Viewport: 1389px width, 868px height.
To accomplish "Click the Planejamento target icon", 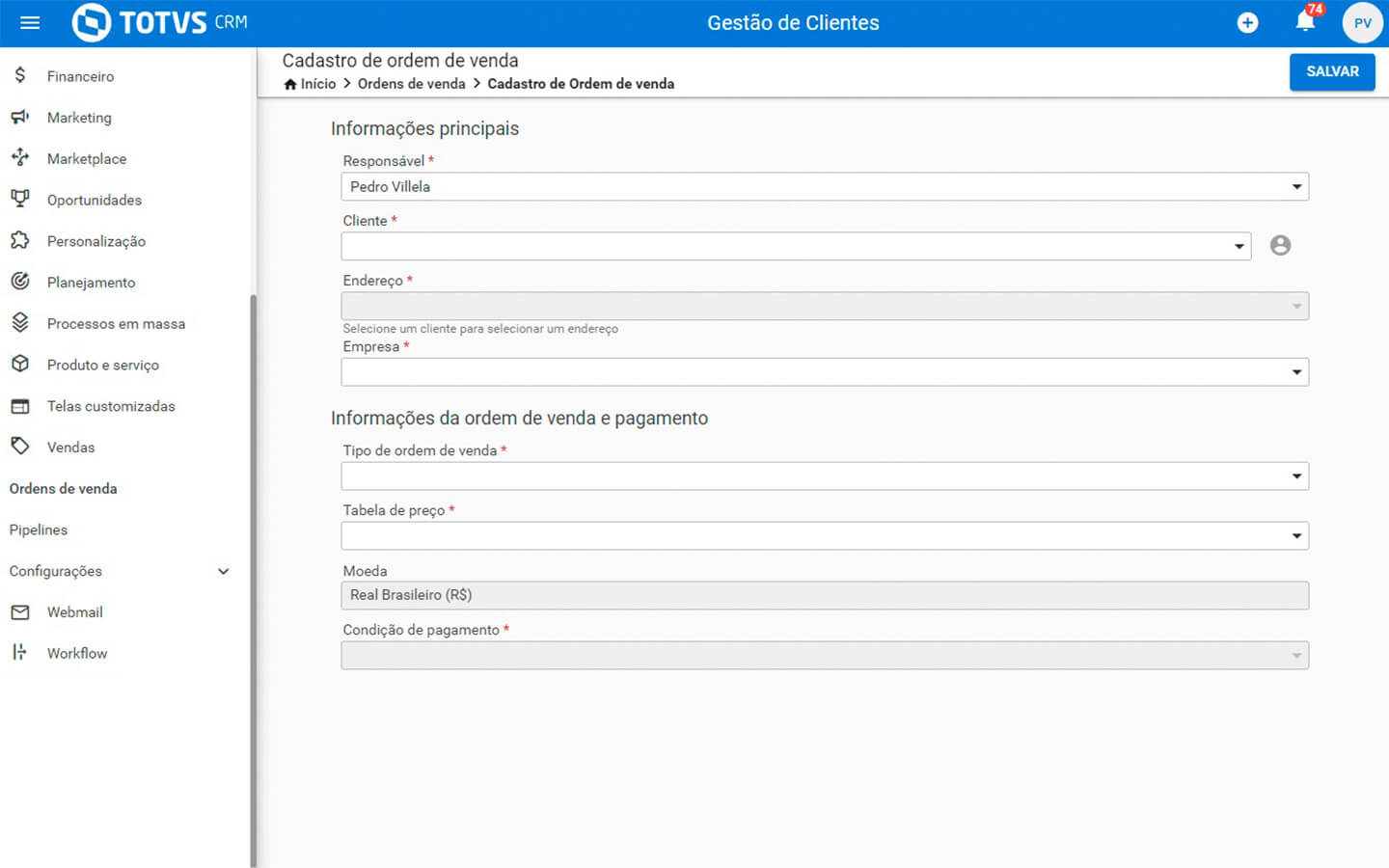I will [x=20, y=283].
